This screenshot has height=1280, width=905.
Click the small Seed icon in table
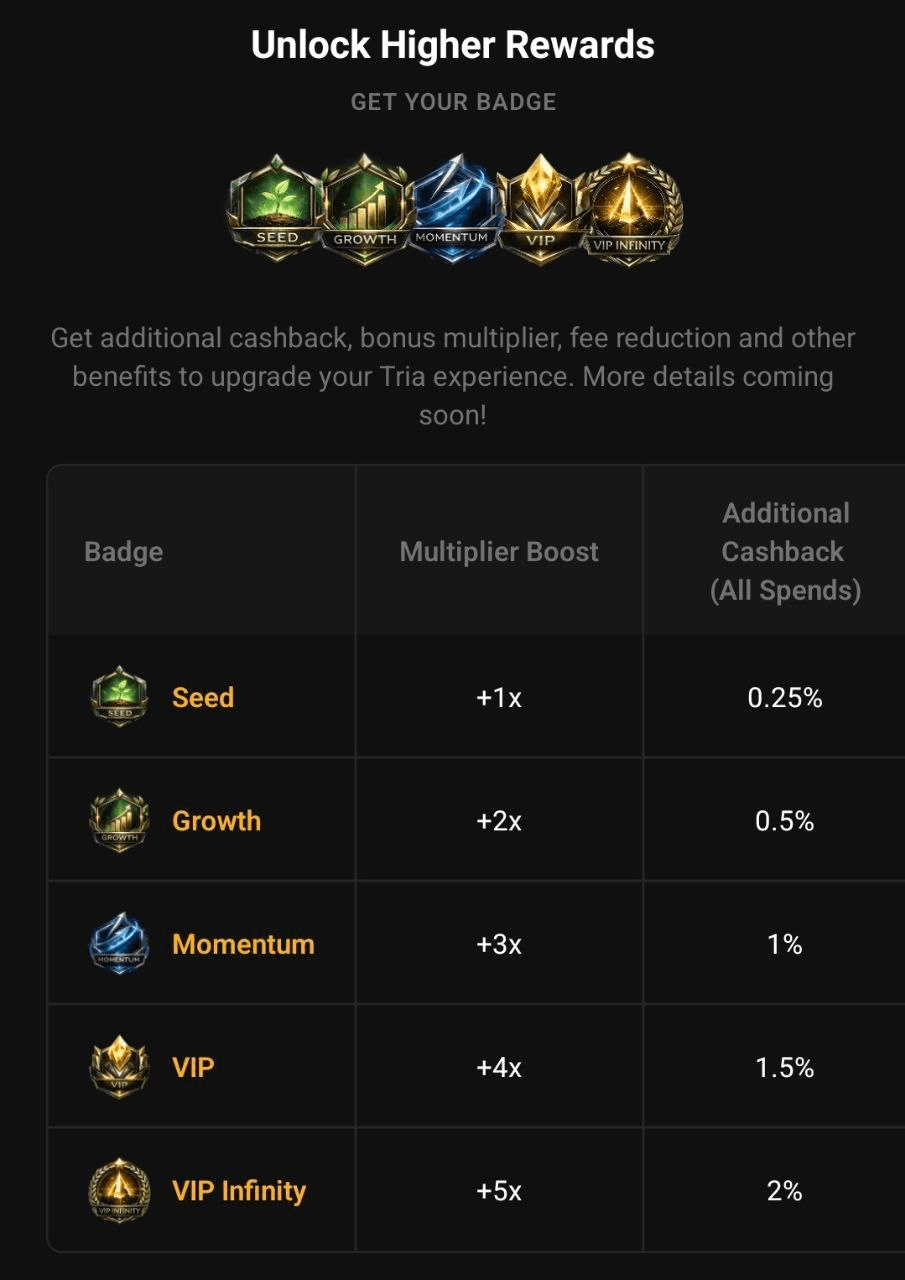pos(120,697)
